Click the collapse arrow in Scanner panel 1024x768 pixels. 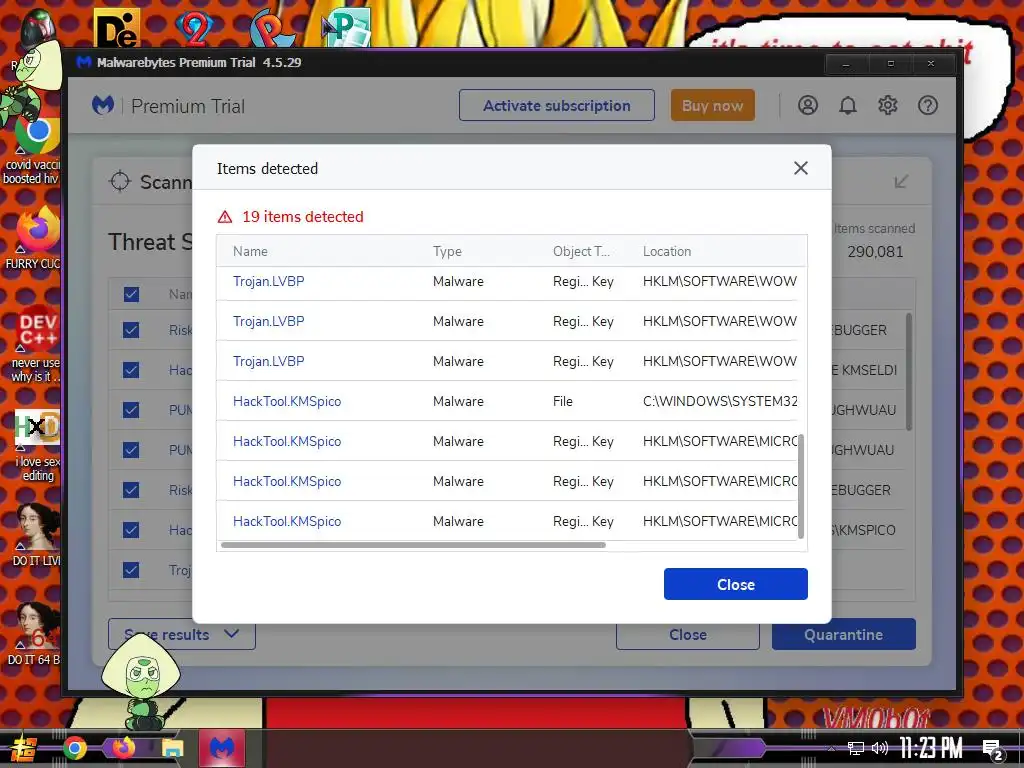click(x=901, y=182)
